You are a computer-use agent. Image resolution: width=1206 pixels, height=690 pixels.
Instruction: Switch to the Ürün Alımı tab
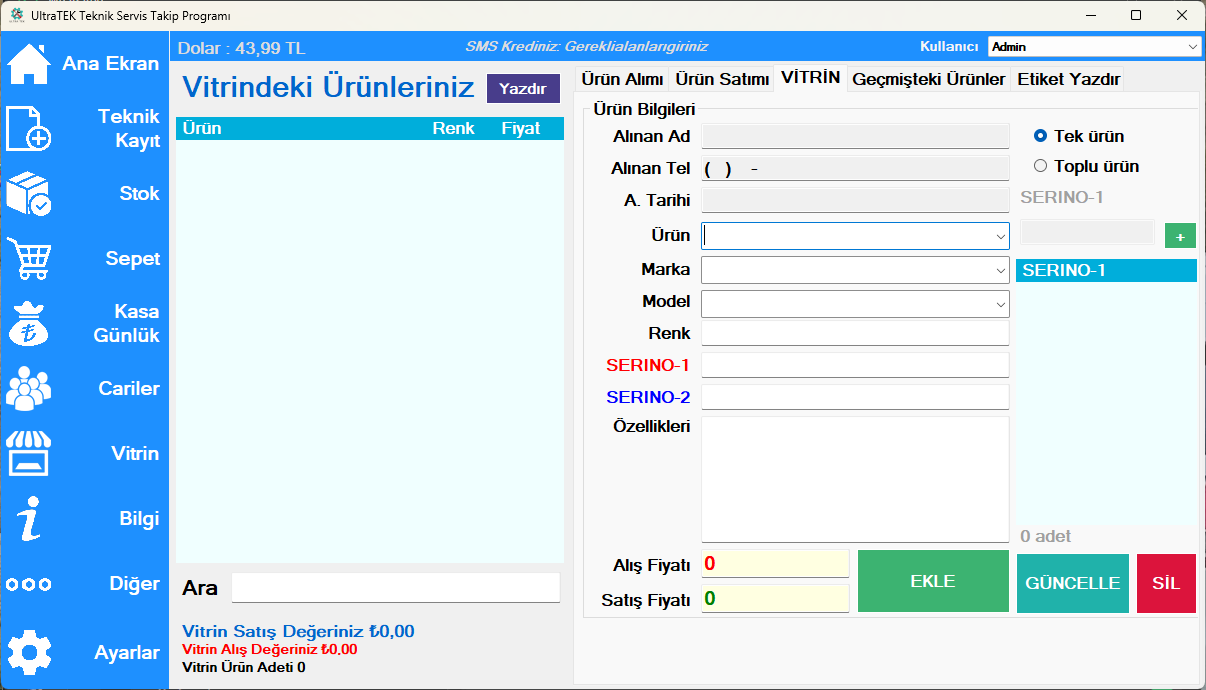tap(622, 79)
